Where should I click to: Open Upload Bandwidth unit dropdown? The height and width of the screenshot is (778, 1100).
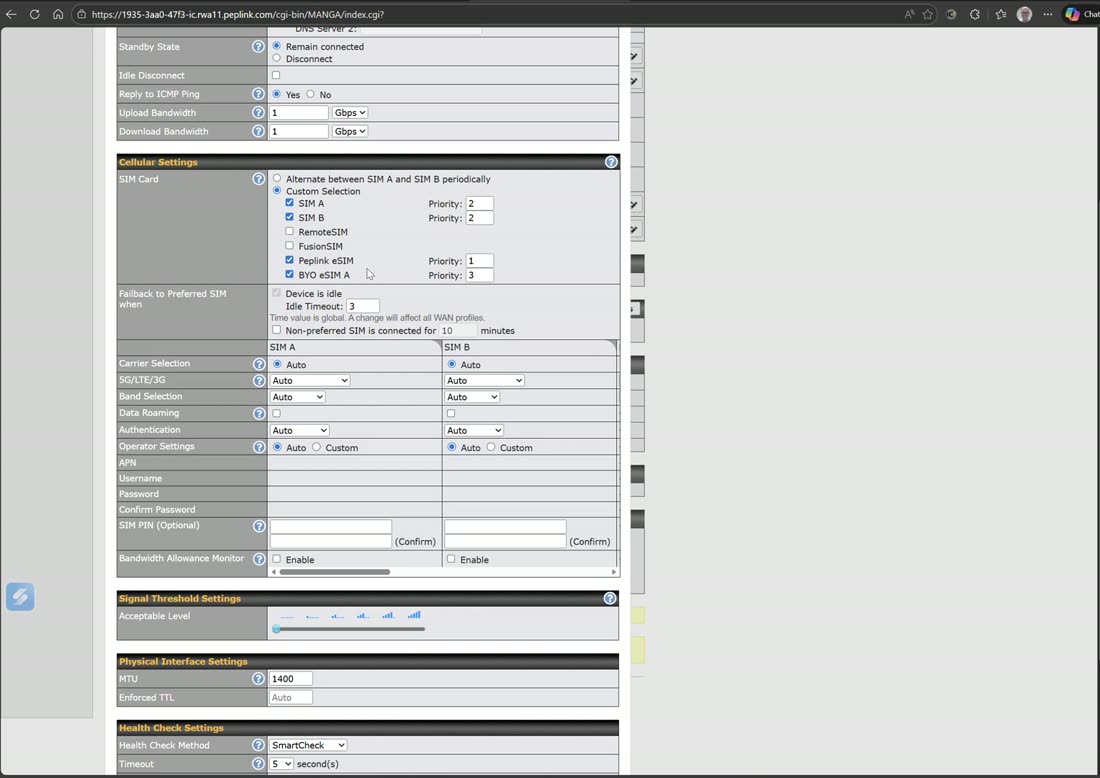pos(349,112)
